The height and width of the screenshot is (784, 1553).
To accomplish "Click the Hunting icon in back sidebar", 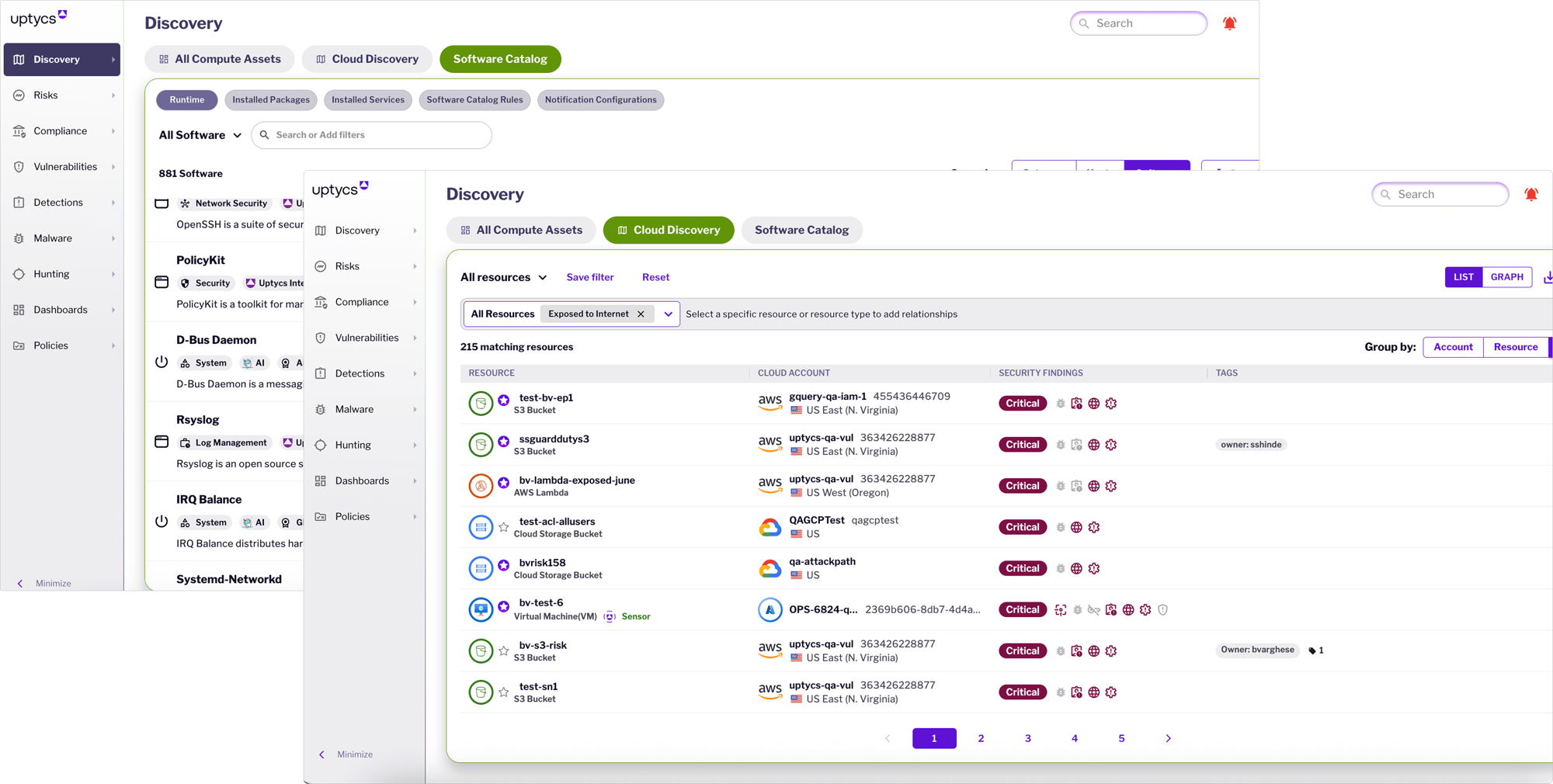I will [19, 274].
